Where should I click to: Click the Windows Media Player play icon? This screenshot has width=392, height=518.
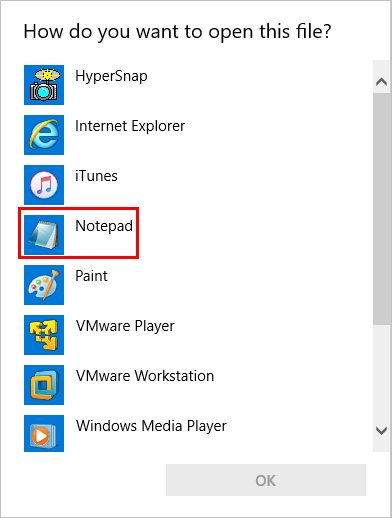44,433
